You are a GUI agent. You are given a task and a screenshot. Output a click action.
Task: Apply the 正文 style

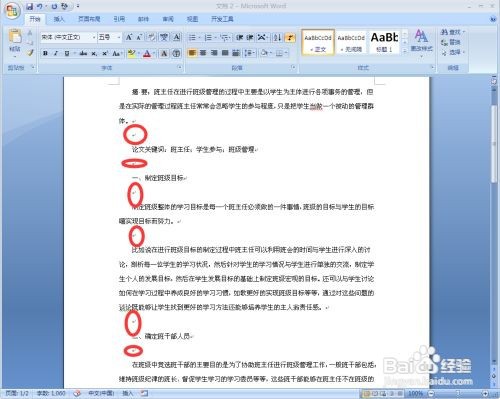318,42
